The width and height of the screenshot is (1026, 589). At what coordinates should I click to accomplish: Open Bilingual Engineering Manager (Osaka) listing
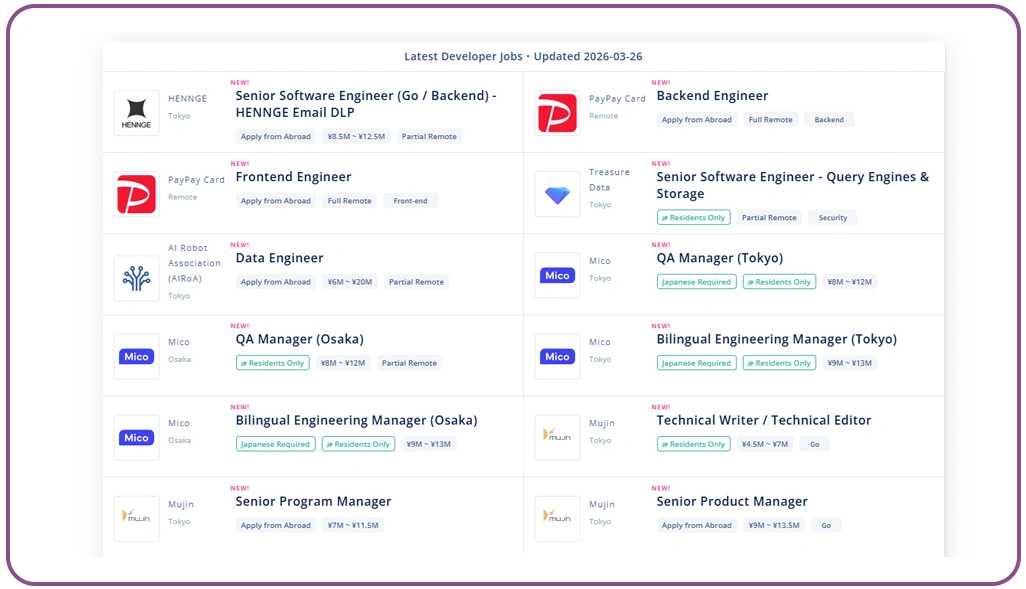tap(357, 420)
